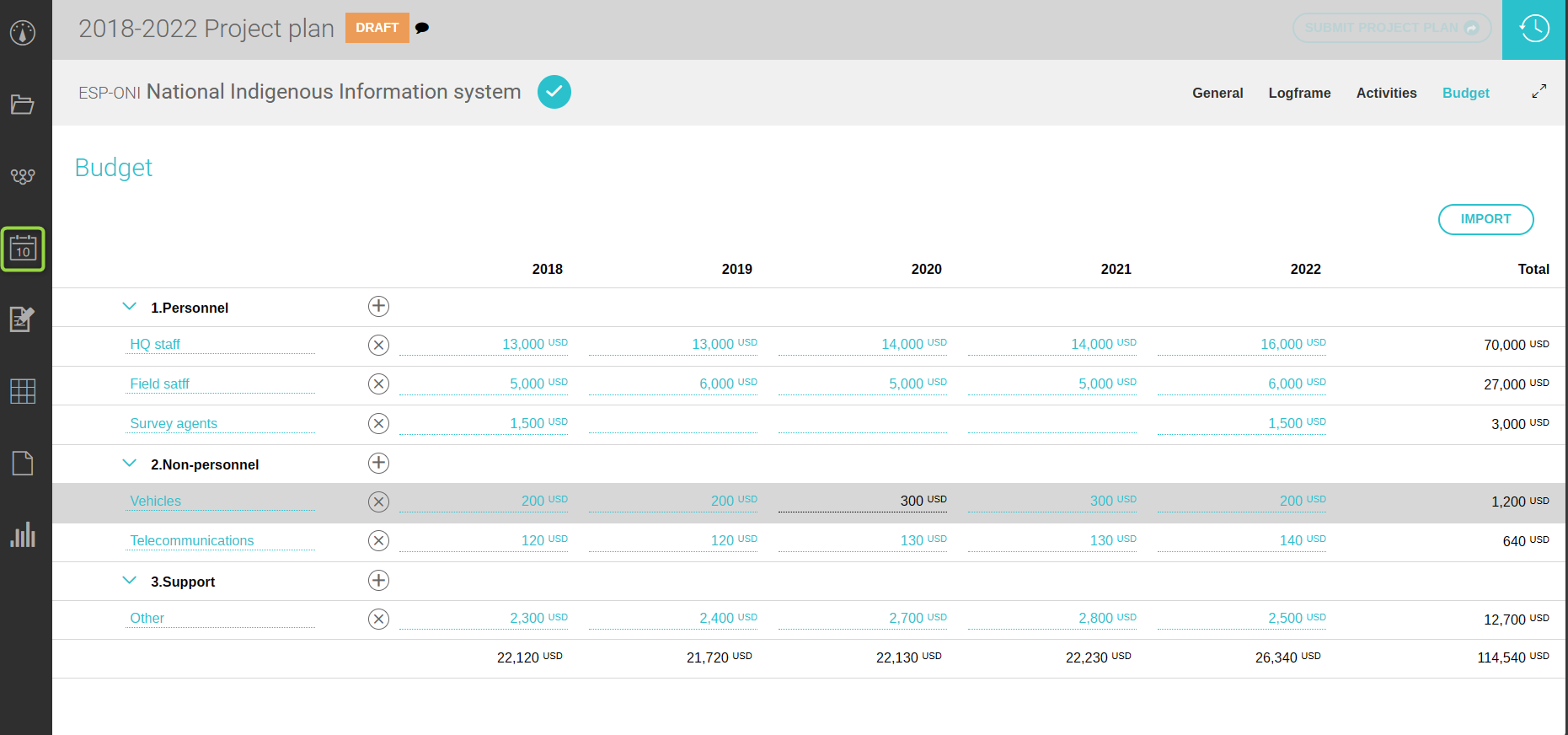This screenshot has height=735, width=1568.
Task: Open the checklist edit icon in sidebar
Action: (23, 319)
